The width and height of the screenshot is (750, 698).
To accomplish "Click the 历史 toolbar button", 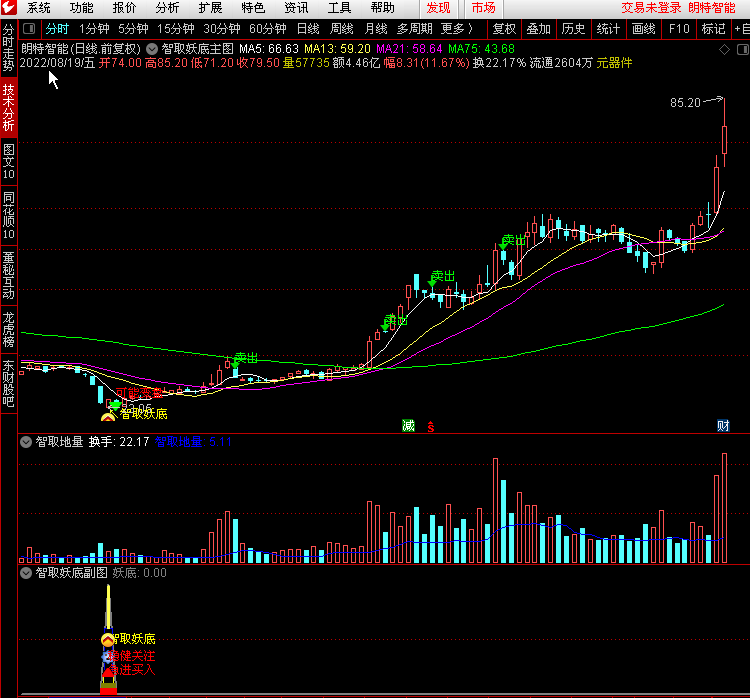I will (574, 29).
